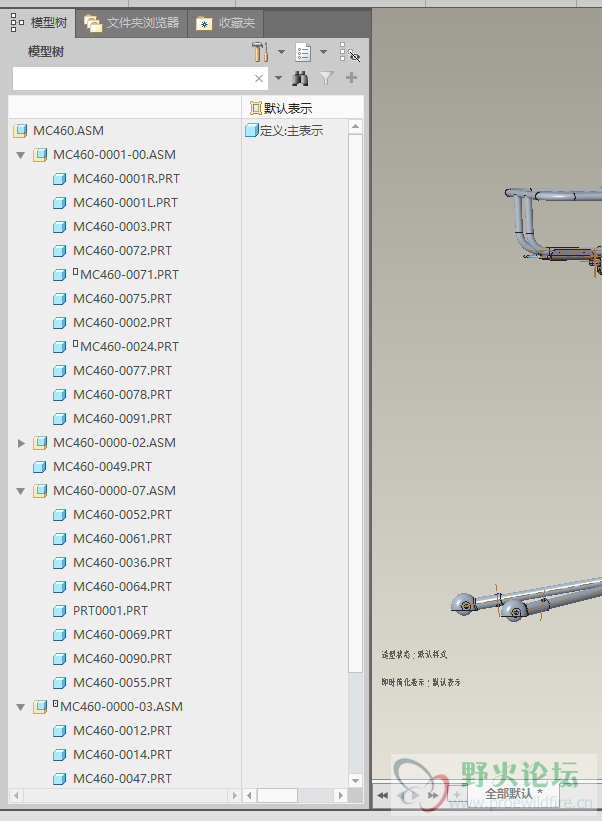Click the tree filter funnel icon

point(327,79)
